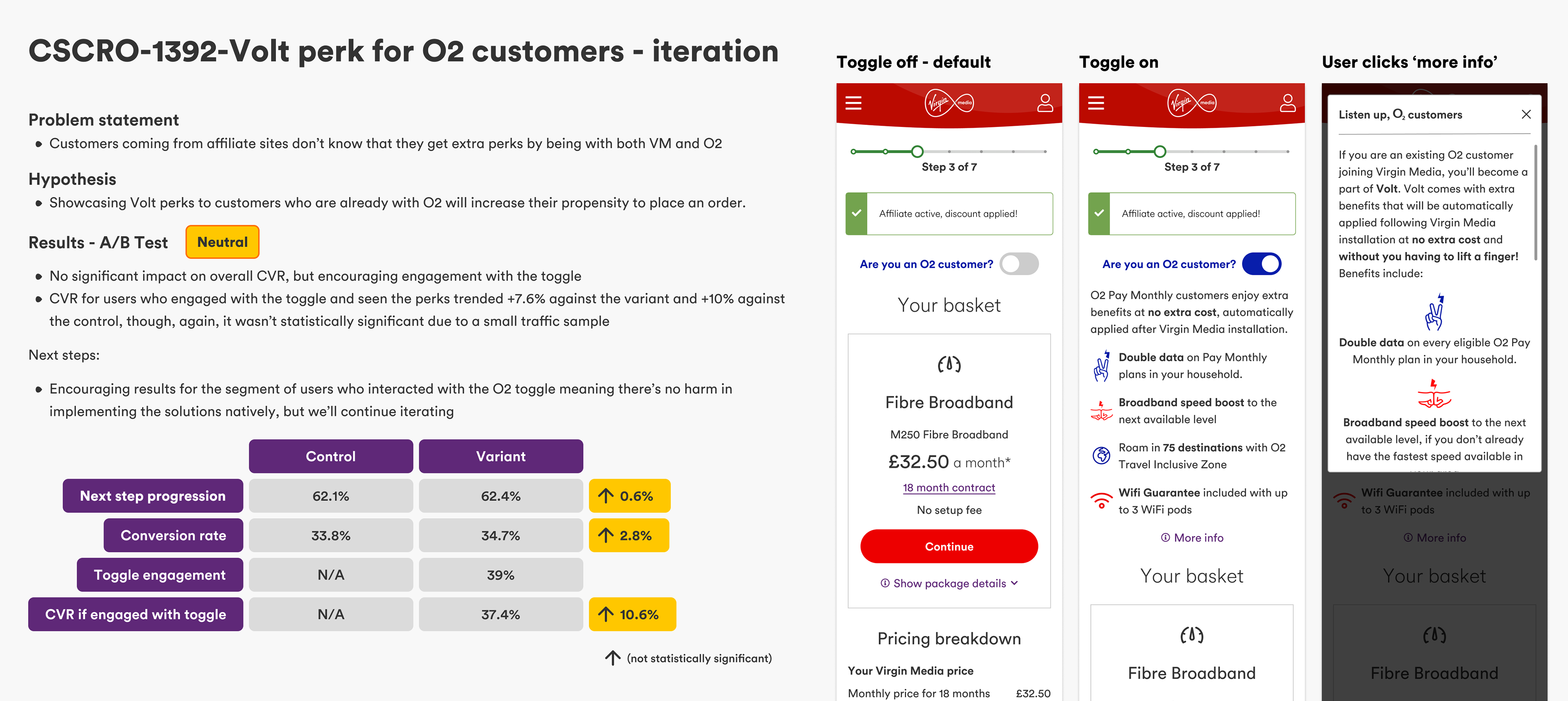Click green affiliate discount checkmark in Toggle off mockup

click(856, 214)
